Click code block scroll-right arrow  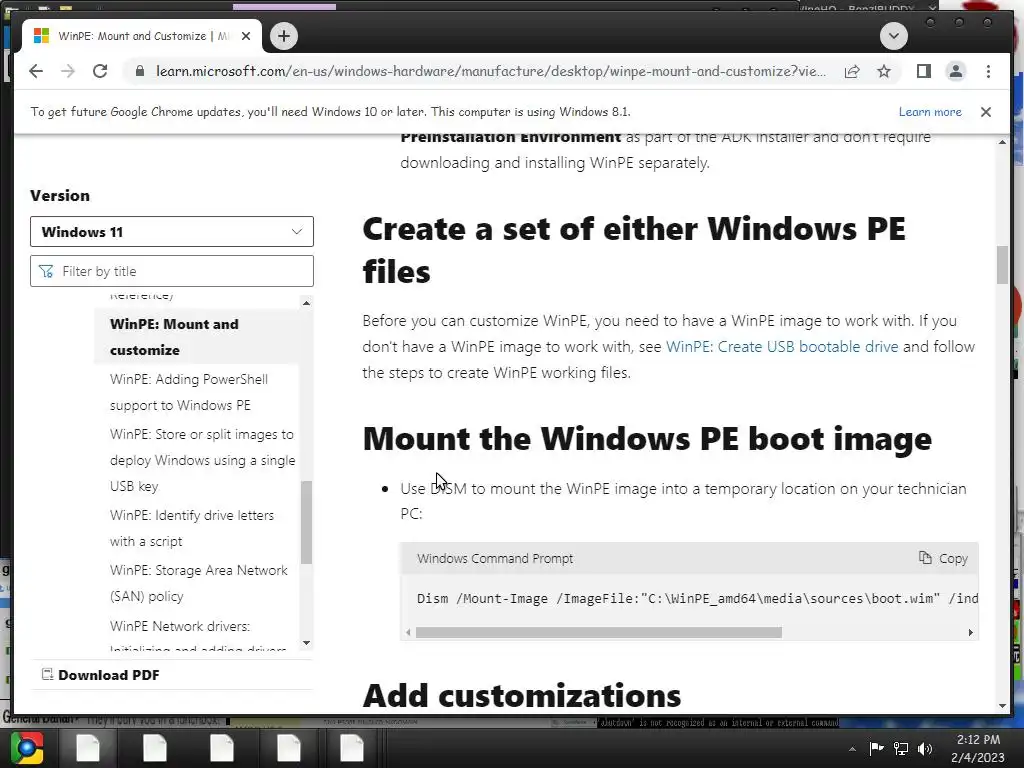tap(970, 632)
